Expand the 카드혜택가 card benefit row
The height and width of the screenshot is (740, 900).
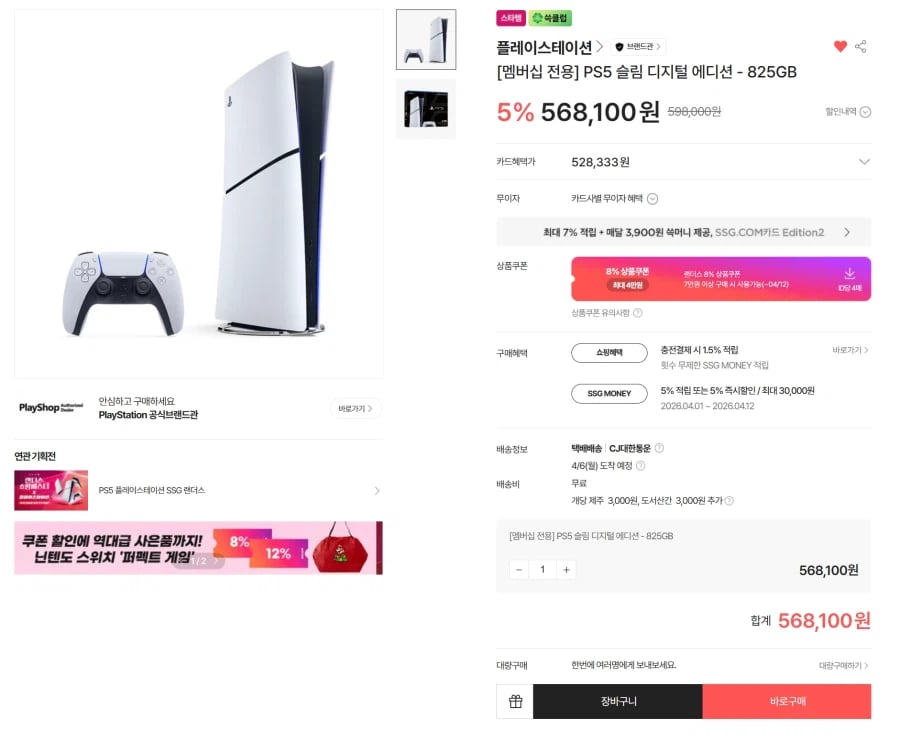coord(684,162)
